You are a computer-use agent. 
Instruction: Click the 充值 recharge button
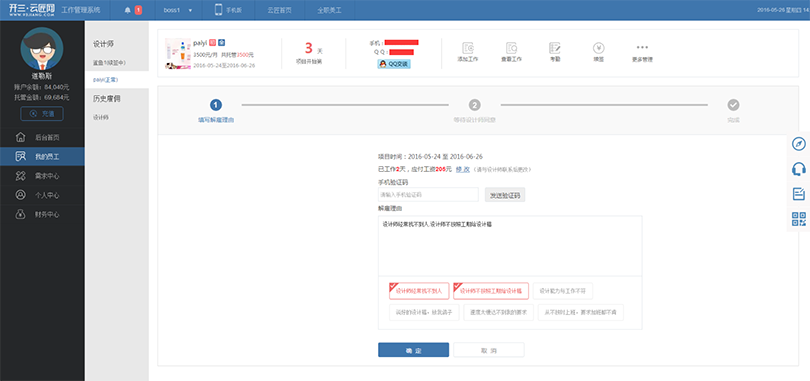click(42, 114)
